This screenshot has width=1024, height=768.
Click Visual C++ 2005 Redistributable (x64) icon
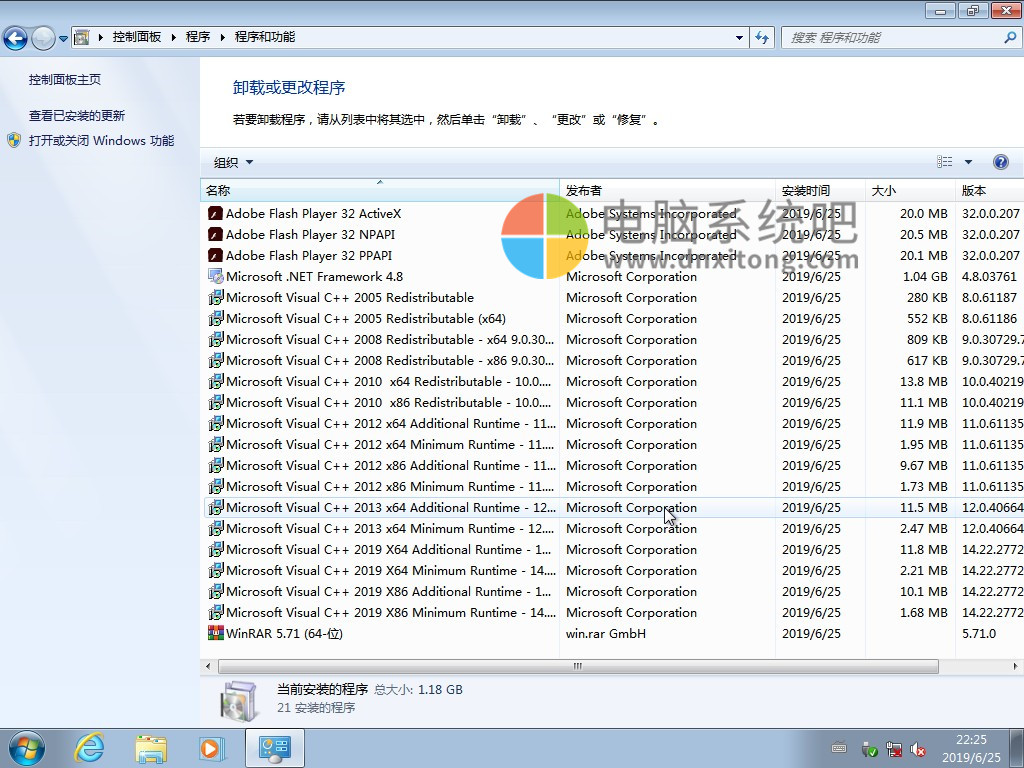[x=216, y=318]
